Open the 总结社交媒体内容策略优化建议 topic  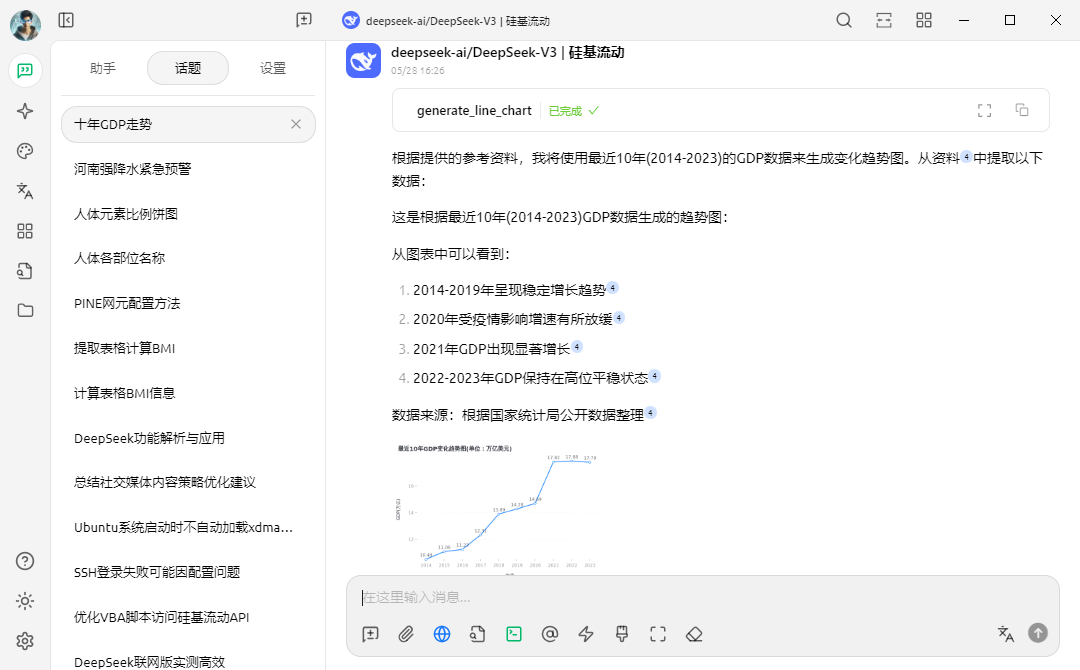point(188,483)
